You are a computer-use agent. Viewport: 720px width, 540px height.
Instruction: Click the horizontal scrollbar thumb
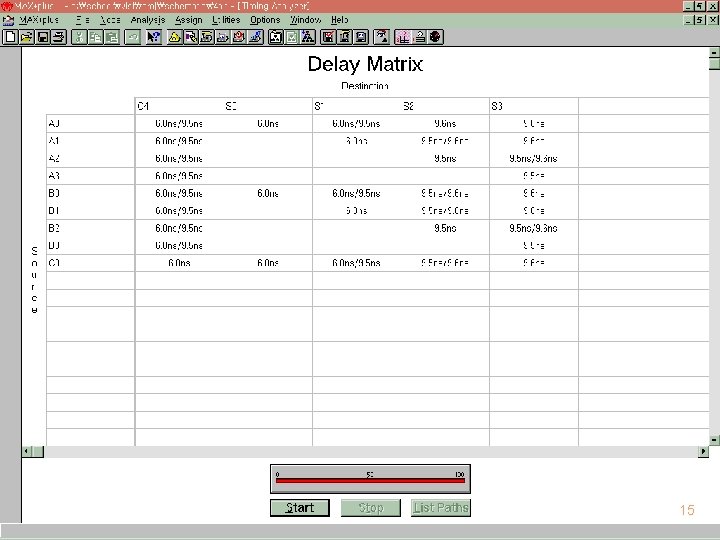pyautogui.click(x=38, y=451)
